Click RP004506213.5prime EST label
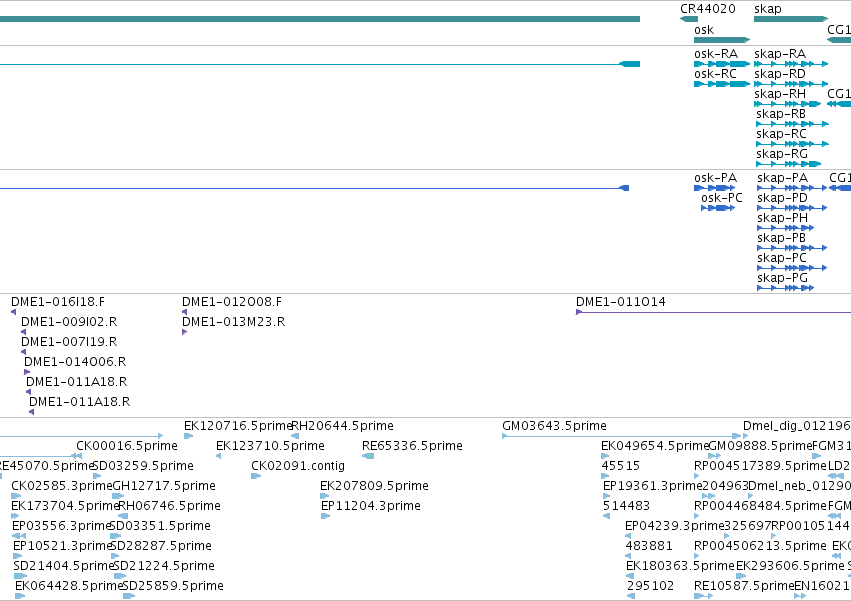Viewport: 851px width, 601px height. [x=760, y=546]
